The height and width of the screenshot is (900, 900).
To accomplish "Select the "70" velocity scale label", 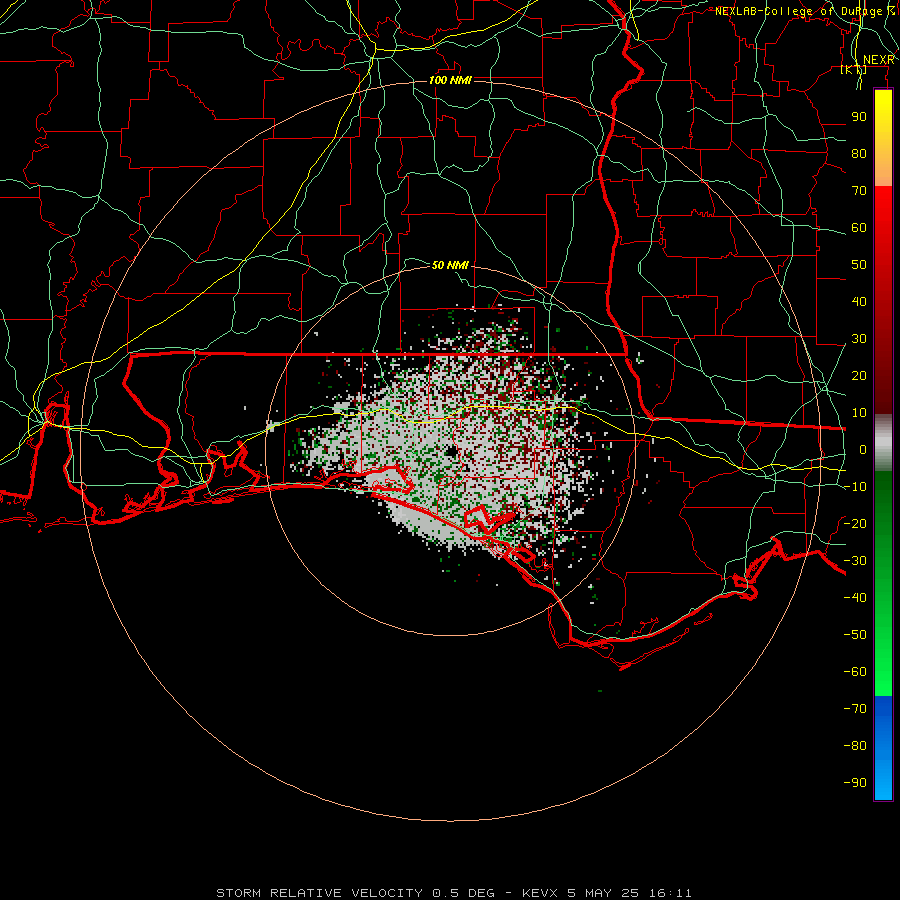I will point(859,191).
